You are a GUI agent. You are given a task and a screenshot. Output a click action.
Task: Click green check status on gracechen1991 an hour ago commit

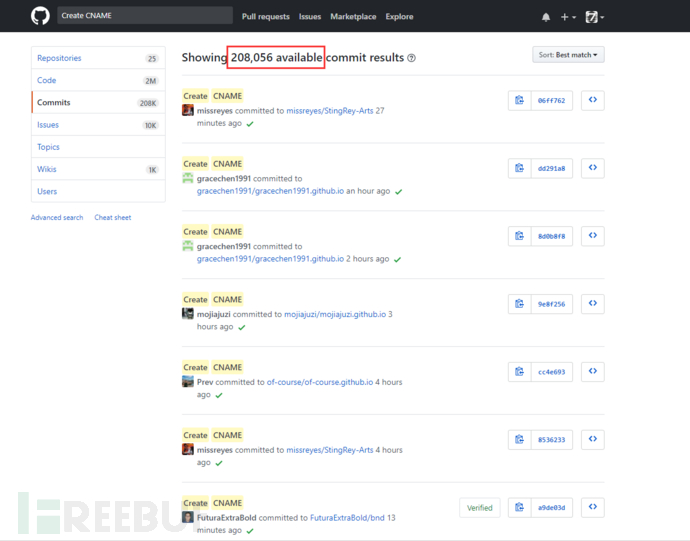[399, 191]
